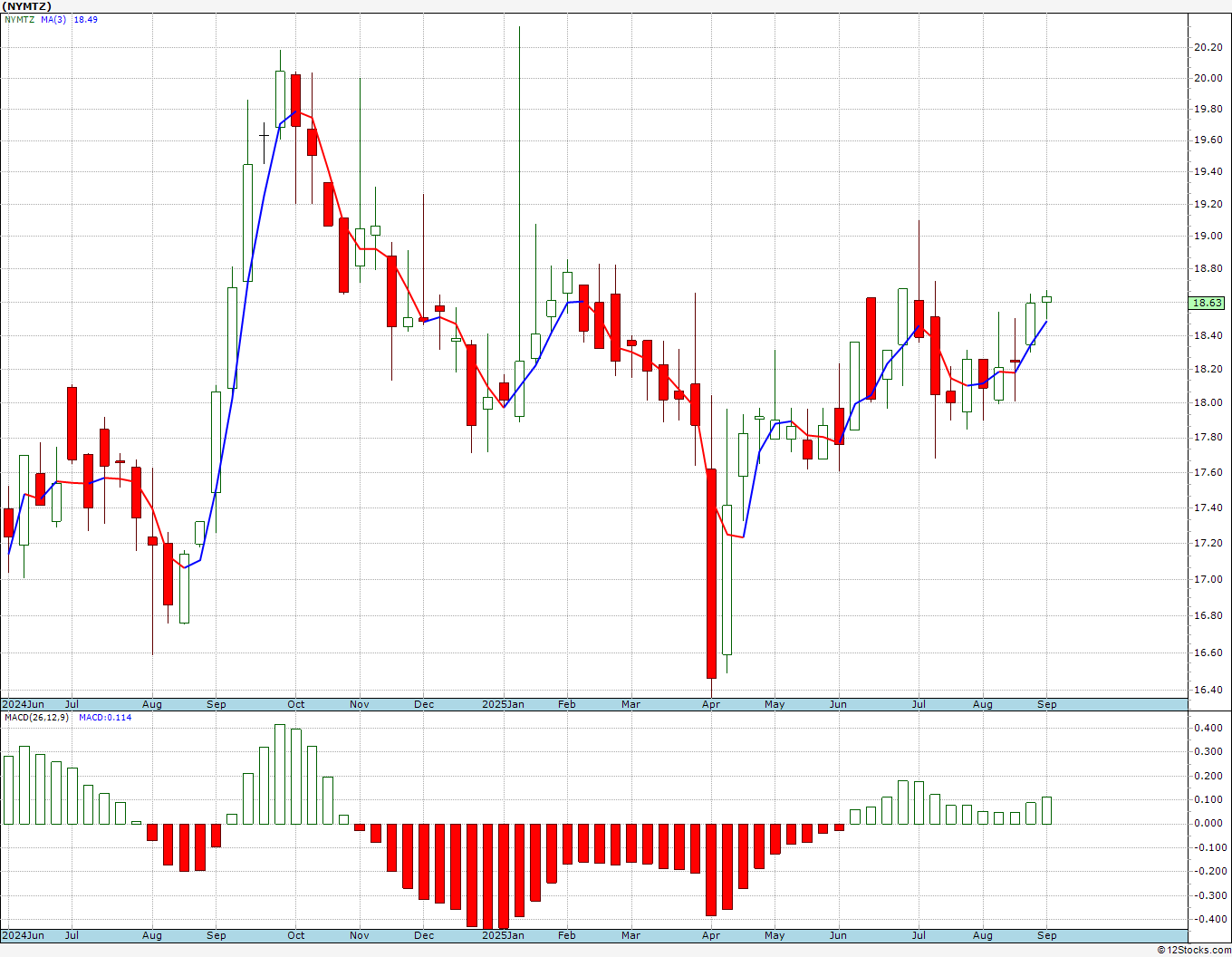Click the 20.00 price axis label
Viewport: 1232px width, 957px height.
click(x=1208, y=78)
